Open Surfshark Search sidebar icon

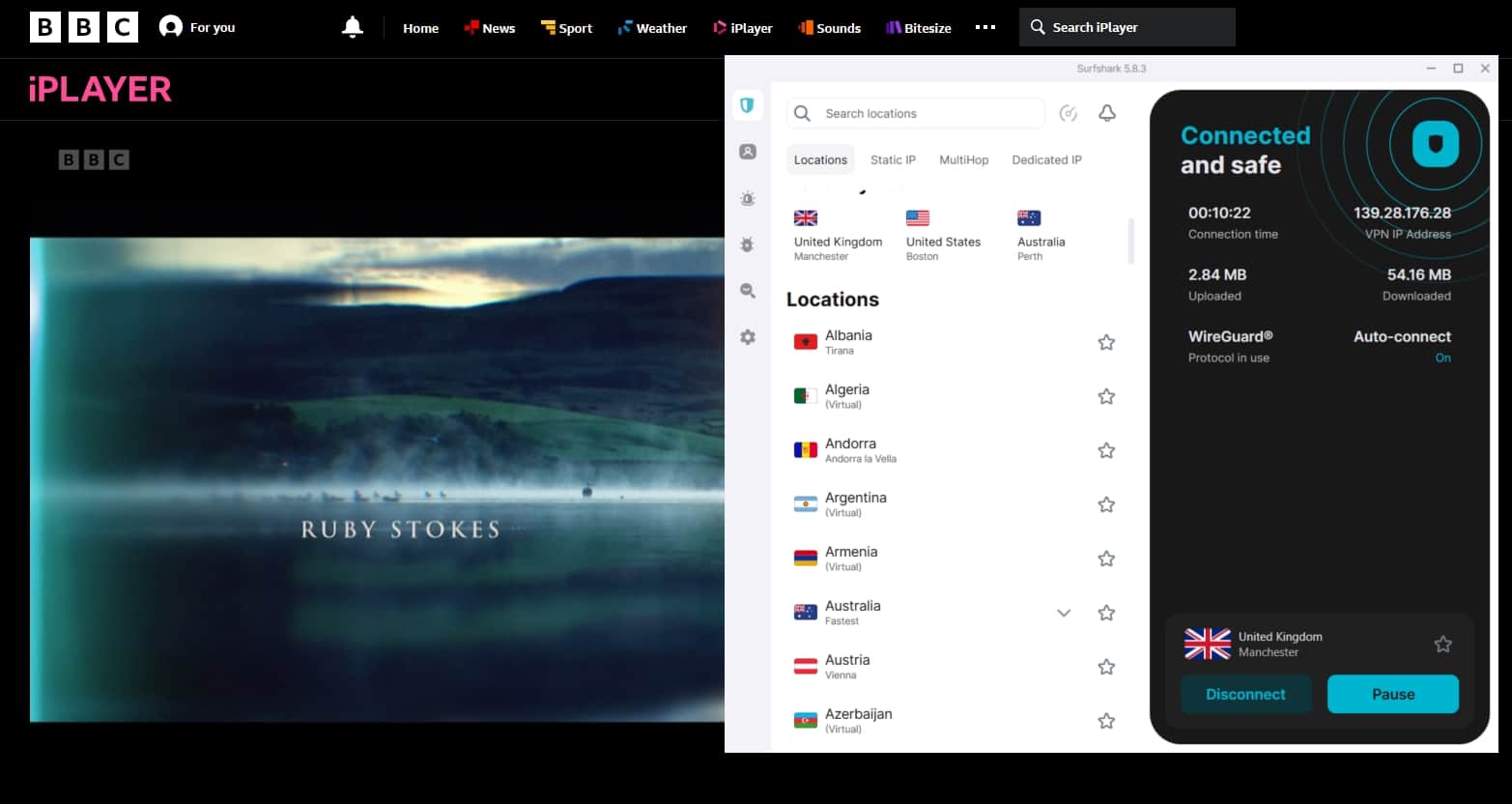tap(747, 291)
